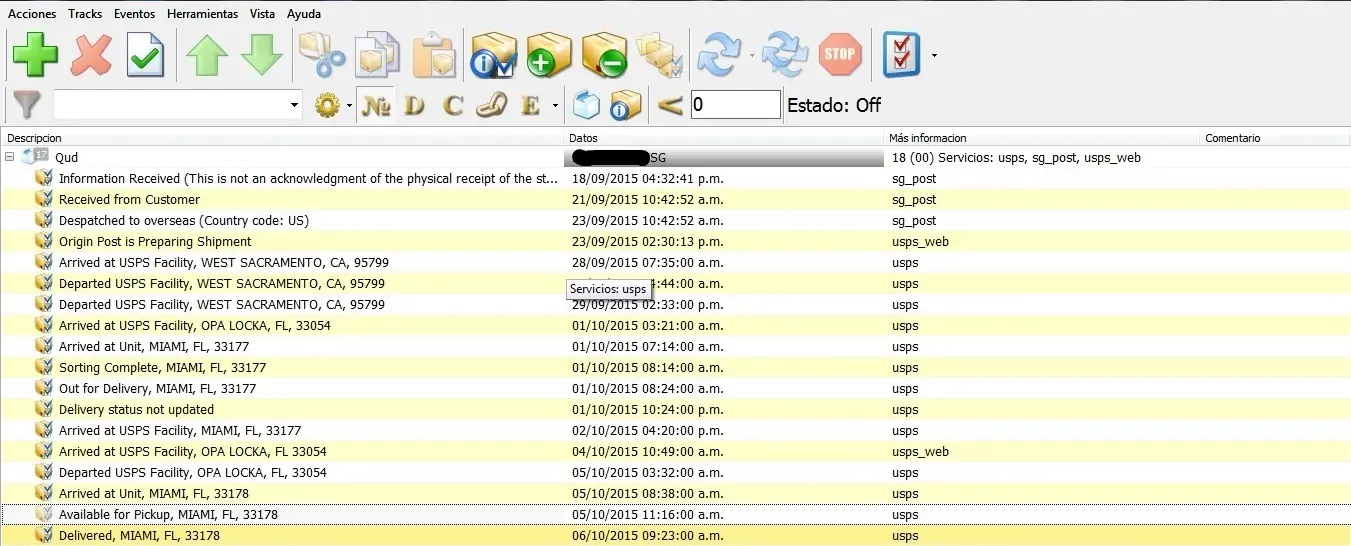Click the gray funnel filter icon

(x=27, y=104)
